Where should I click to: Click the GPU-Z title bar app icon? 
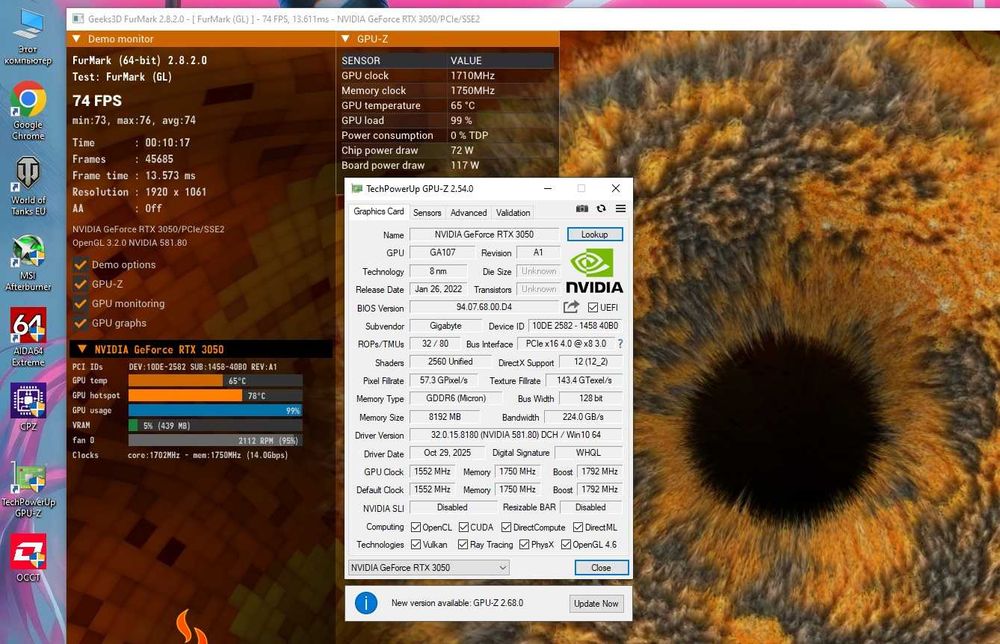point(357,189)
